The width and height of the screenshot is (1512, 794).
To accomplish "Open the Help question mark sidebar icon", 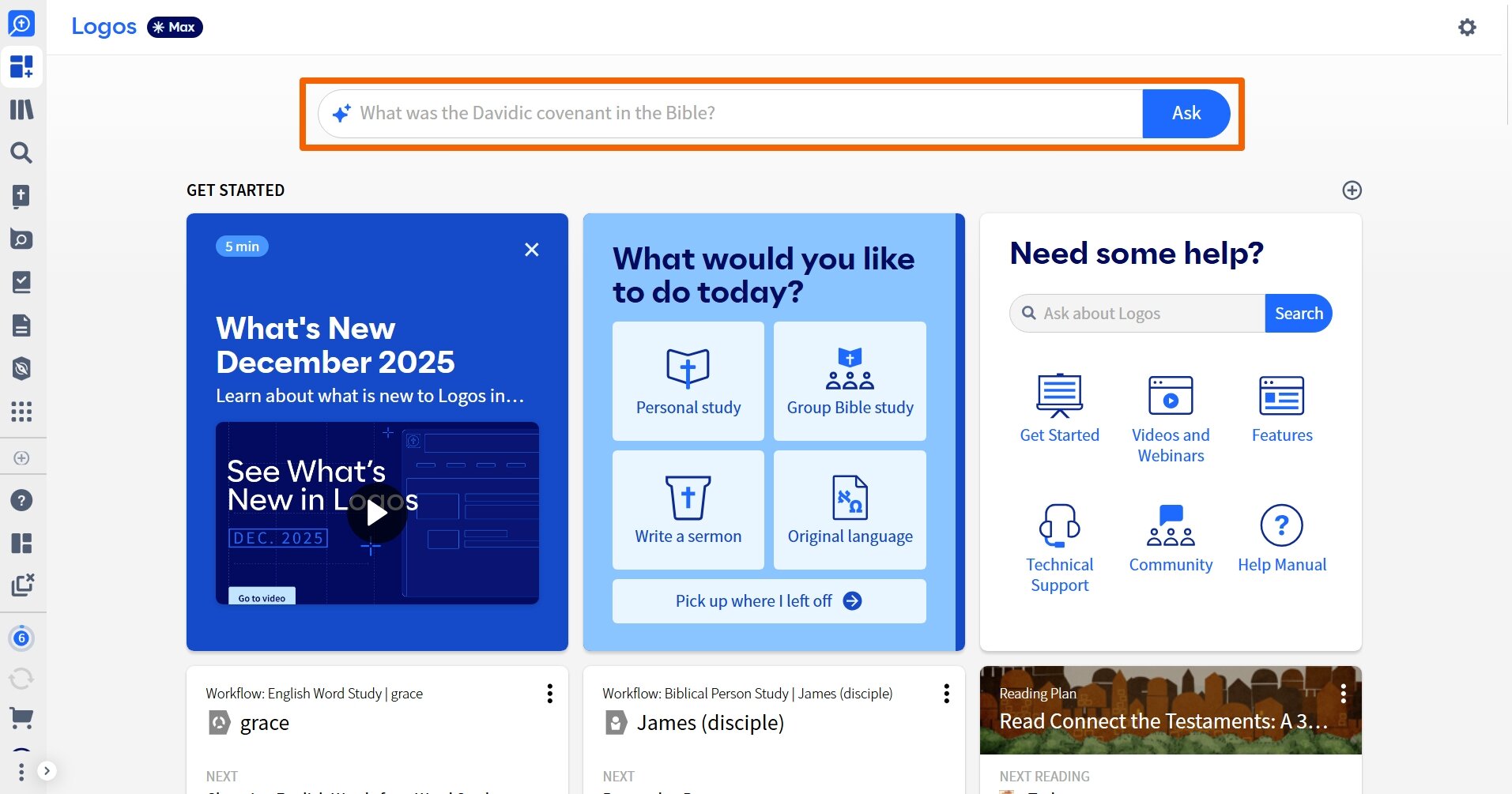I will pyautogui.click(x=21, y=500).
